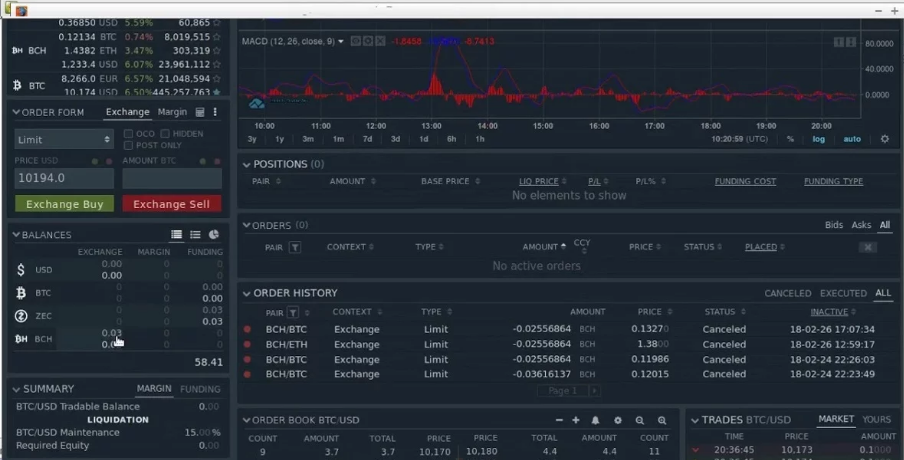Show only EXECUTED order history

tap(843, 293)
